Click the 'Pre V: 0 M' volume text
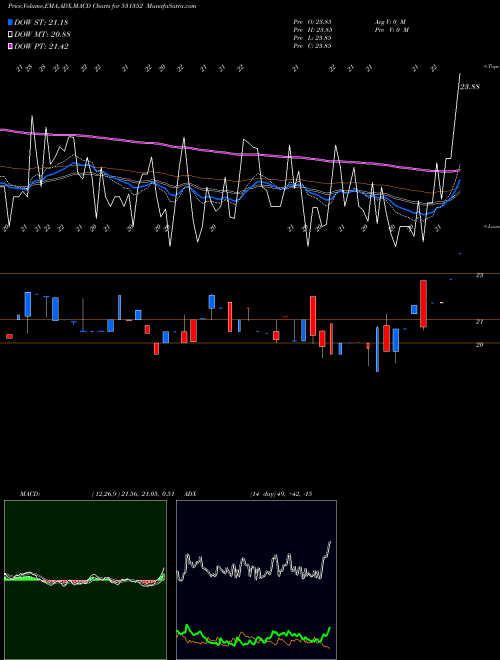 click(391, 30)
